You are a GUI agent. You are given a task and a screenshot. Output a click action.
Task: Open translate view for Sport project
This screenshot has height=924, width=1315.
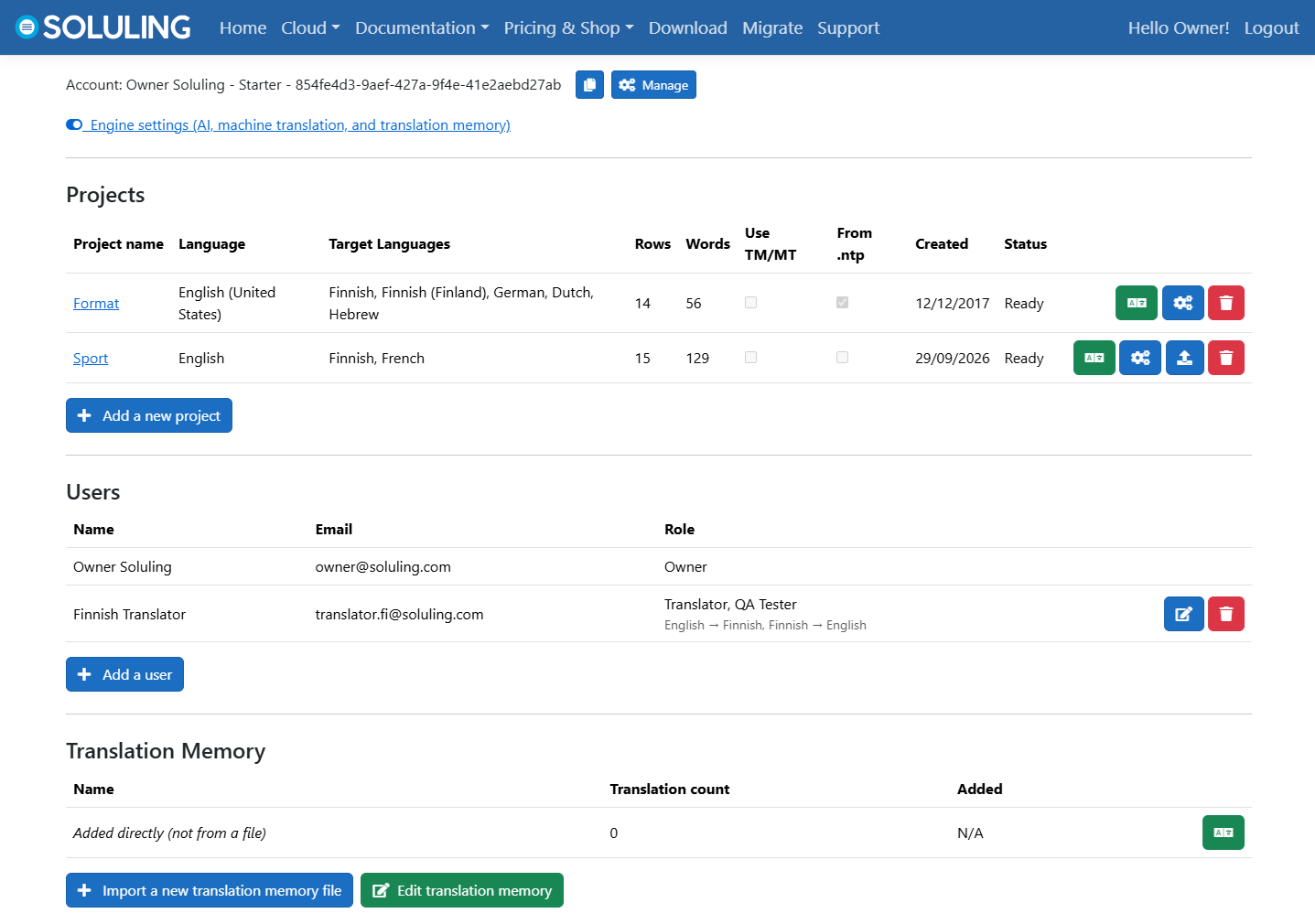[x=1094, y=358]
